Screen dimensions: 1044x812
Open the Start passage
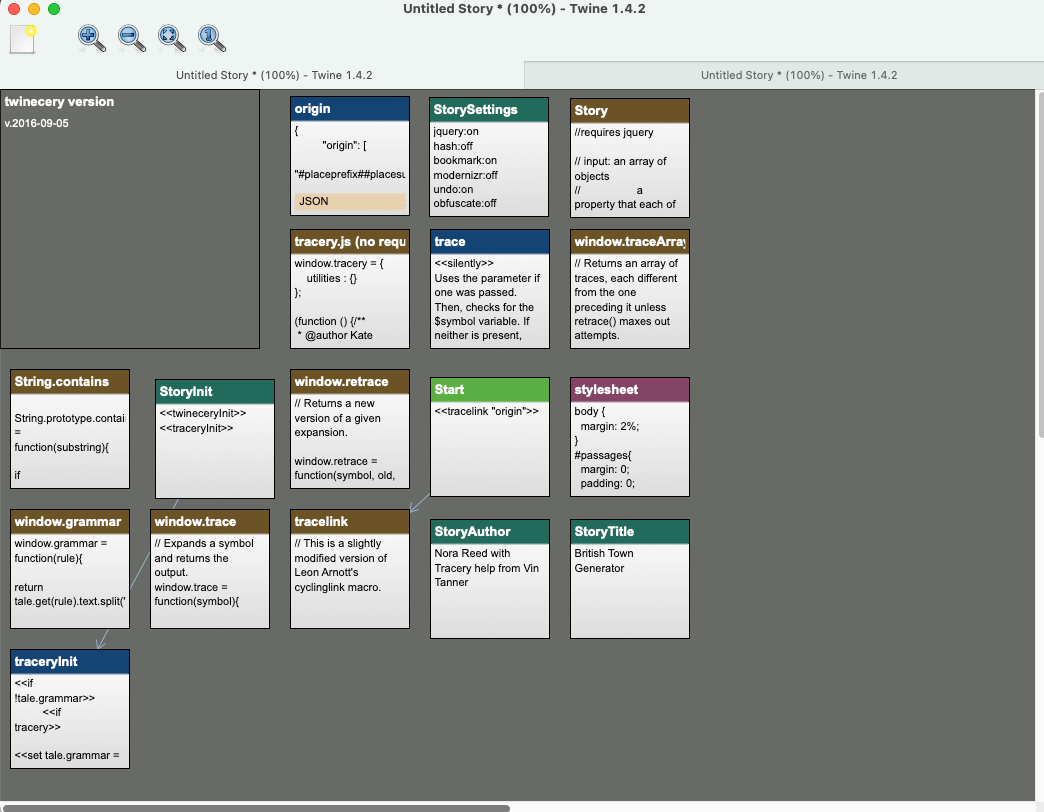point(489,435)
